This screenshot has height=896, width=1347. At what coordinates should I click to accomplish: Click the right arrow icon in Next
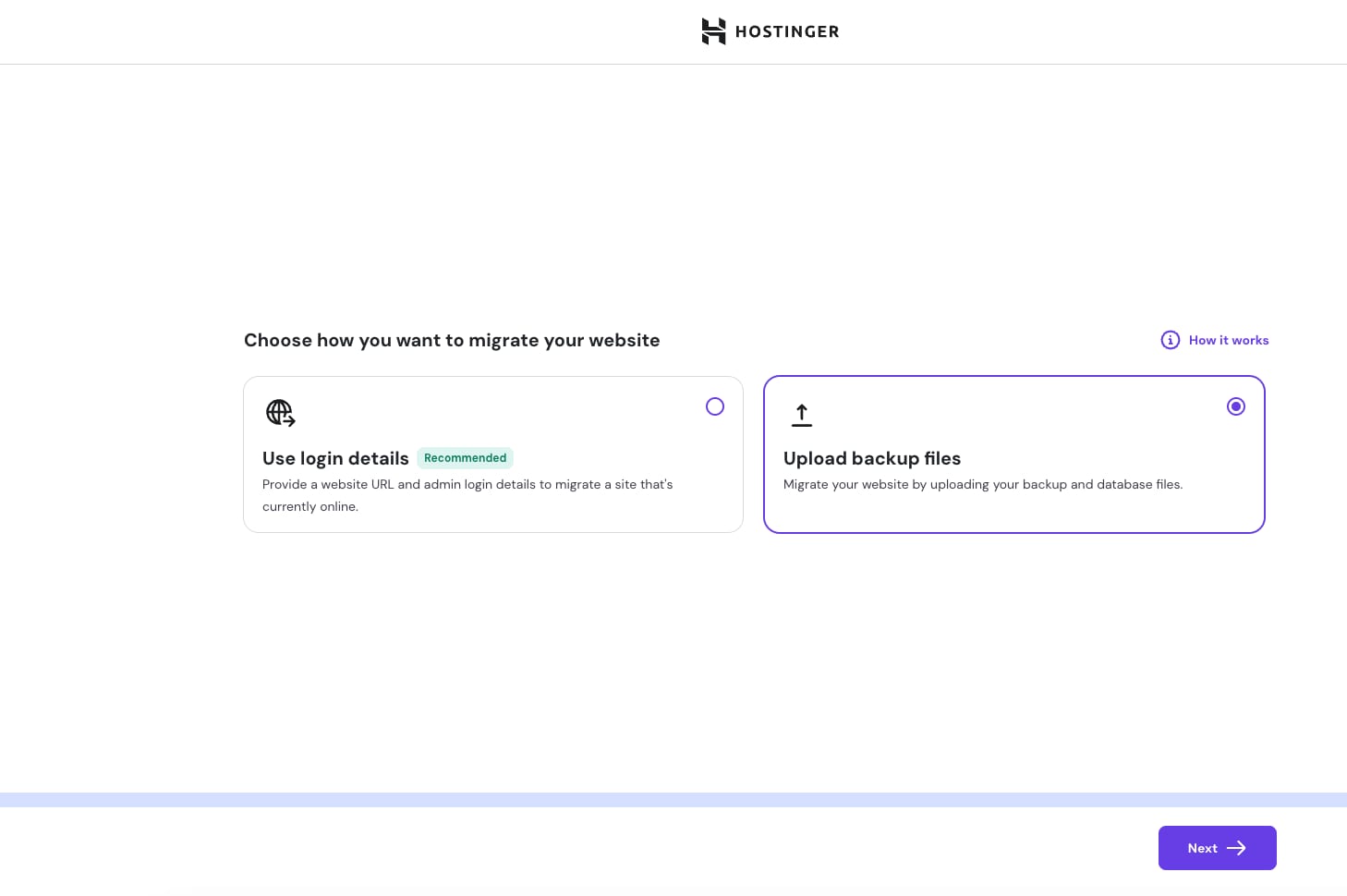[1236, 848]
